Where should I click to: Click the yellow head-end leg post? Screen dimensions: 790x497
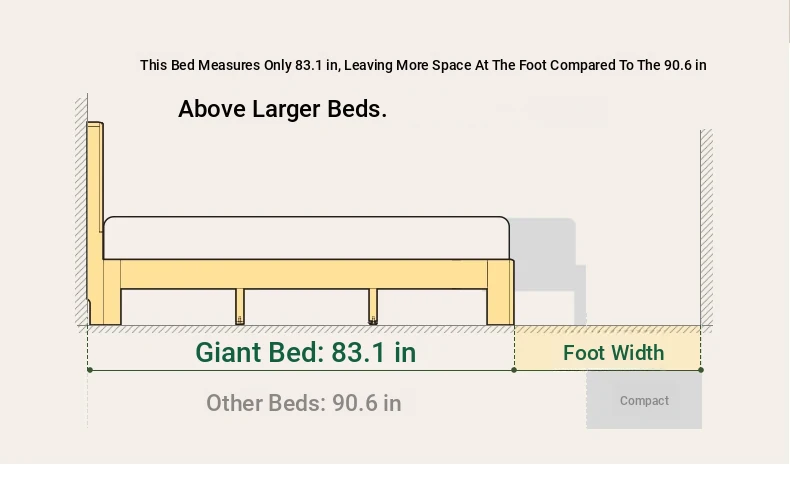point(112,292)
